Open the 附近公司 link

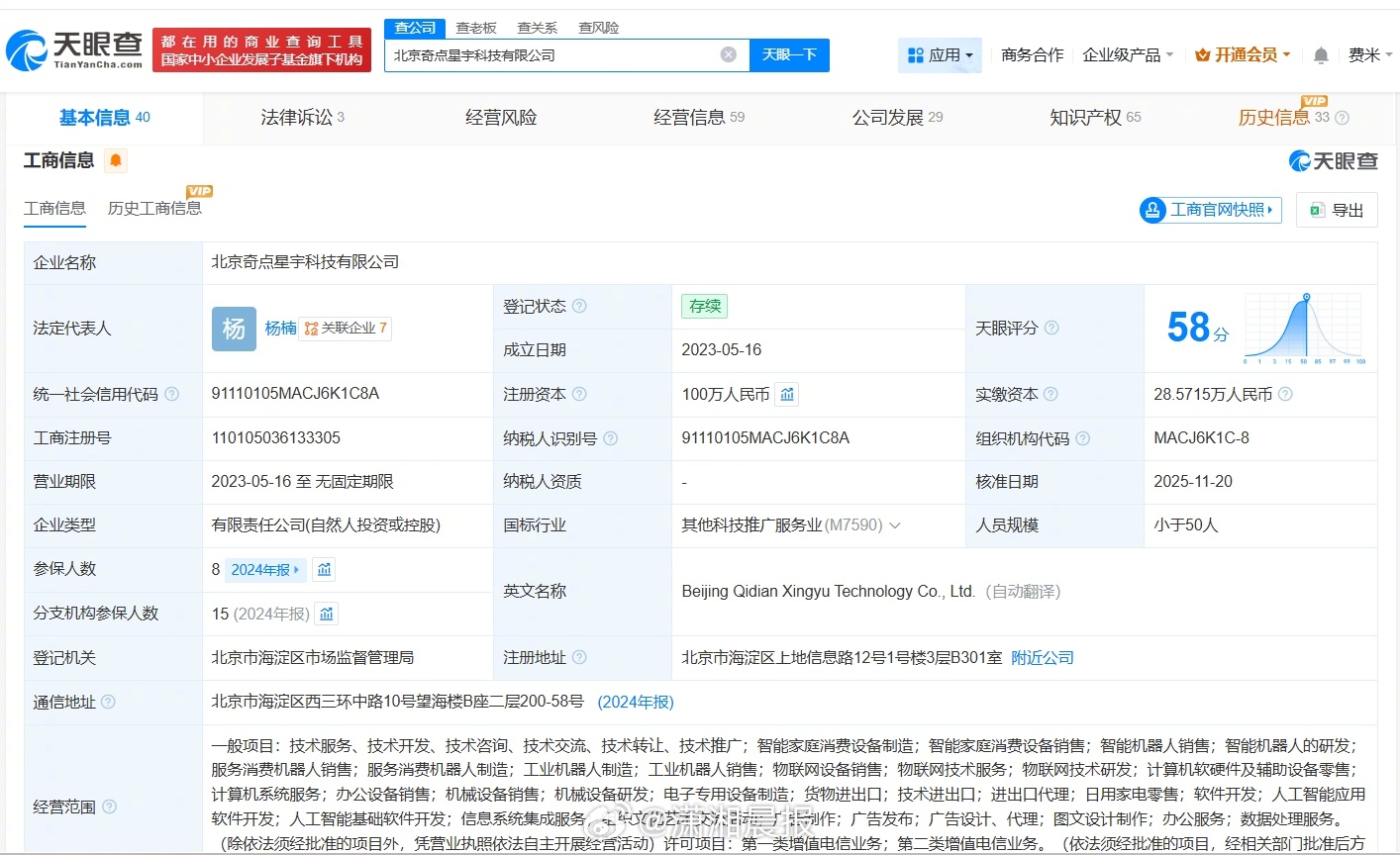[x=1042, y=658]
